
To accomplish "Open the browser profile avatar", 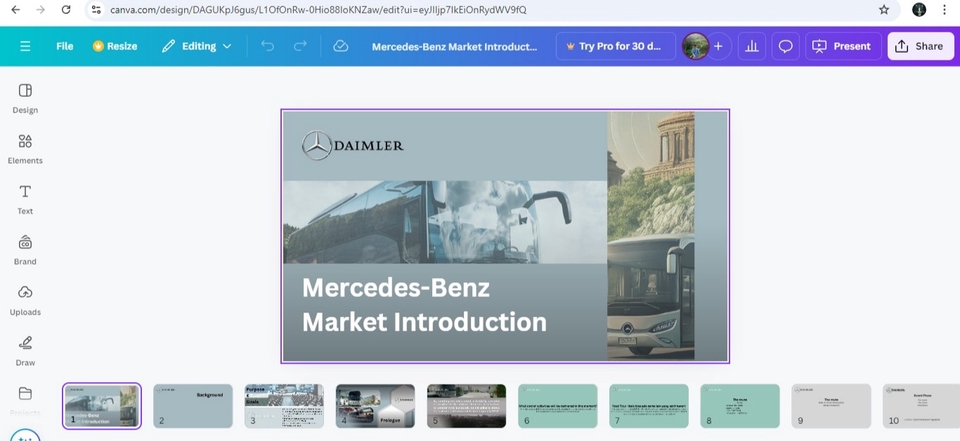I will pyautogui.click(x=919, y=10).
